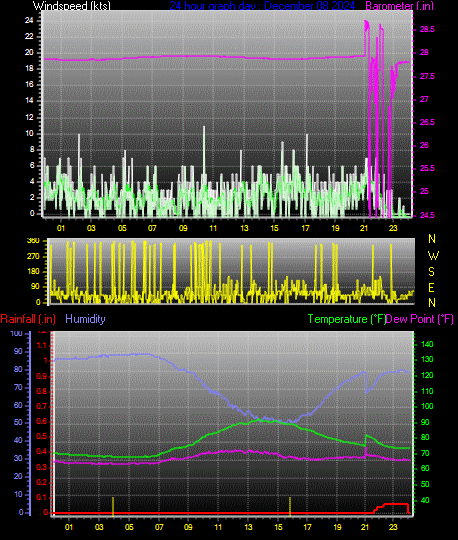
Task: Click the '180' wind direction scale value
Action: coord(33,271)
